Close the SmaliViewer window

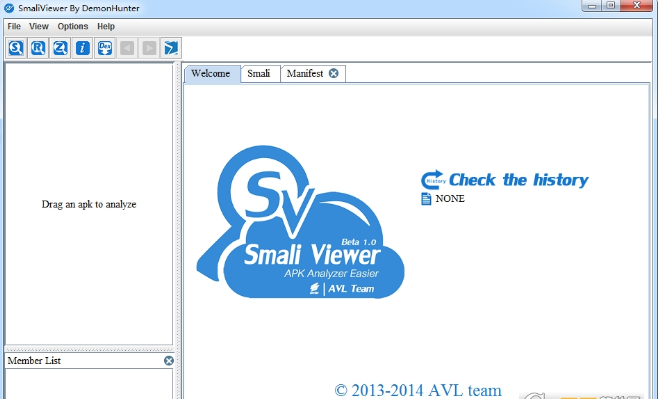tap(637, 6)
